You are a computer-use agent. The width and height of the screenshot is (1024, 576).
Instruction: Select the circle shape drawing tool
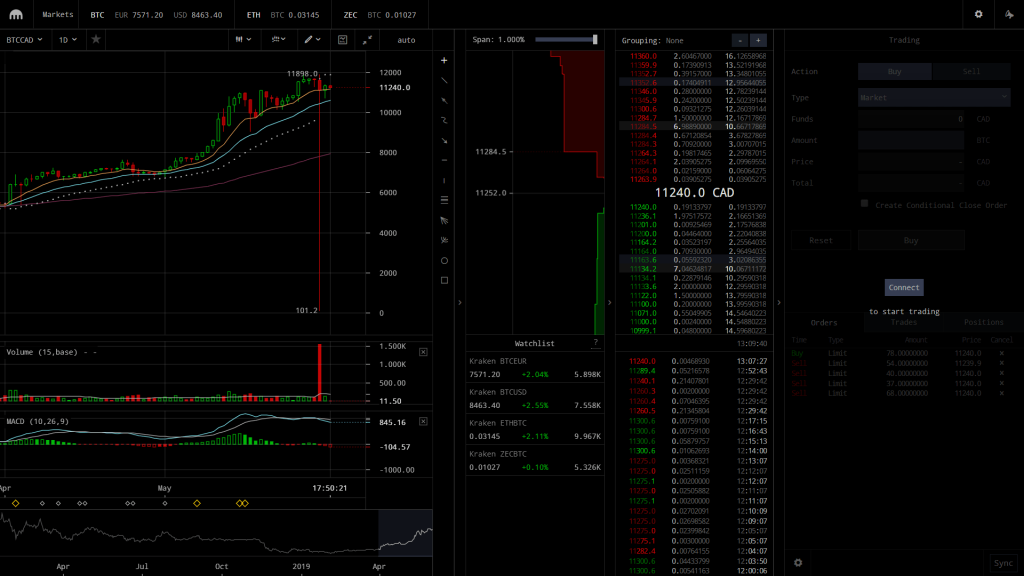(x=444, y=260)
